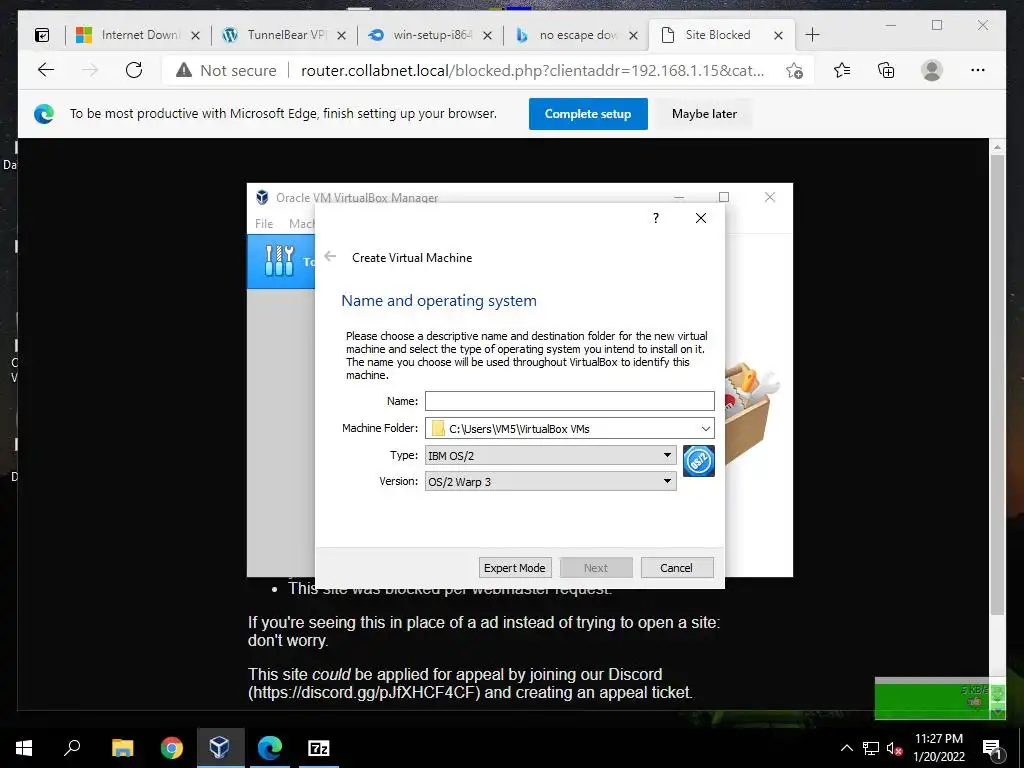The image size is (1024, 768).
Task: Reload the page with the refresh icon
Action: coord(134,70)
